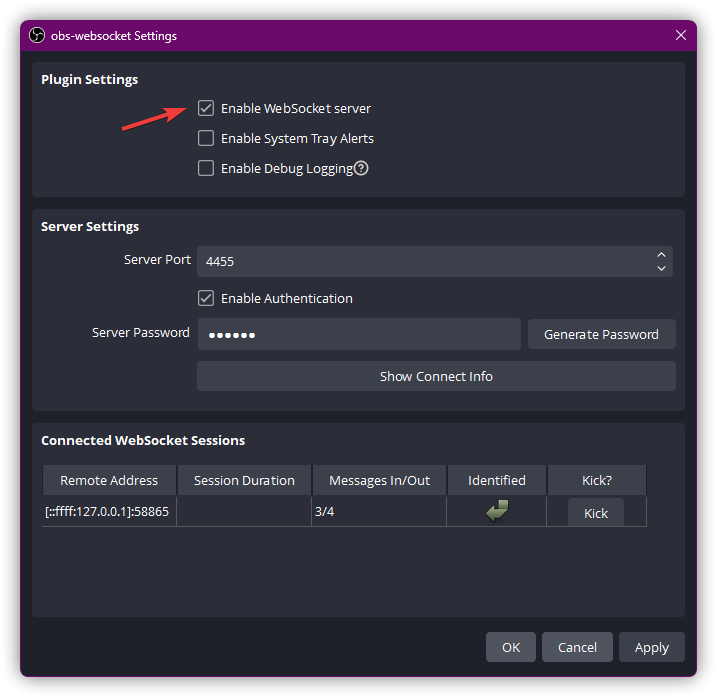Decrease Server Port with down arrow
The image size is (717, 697).
661,268
